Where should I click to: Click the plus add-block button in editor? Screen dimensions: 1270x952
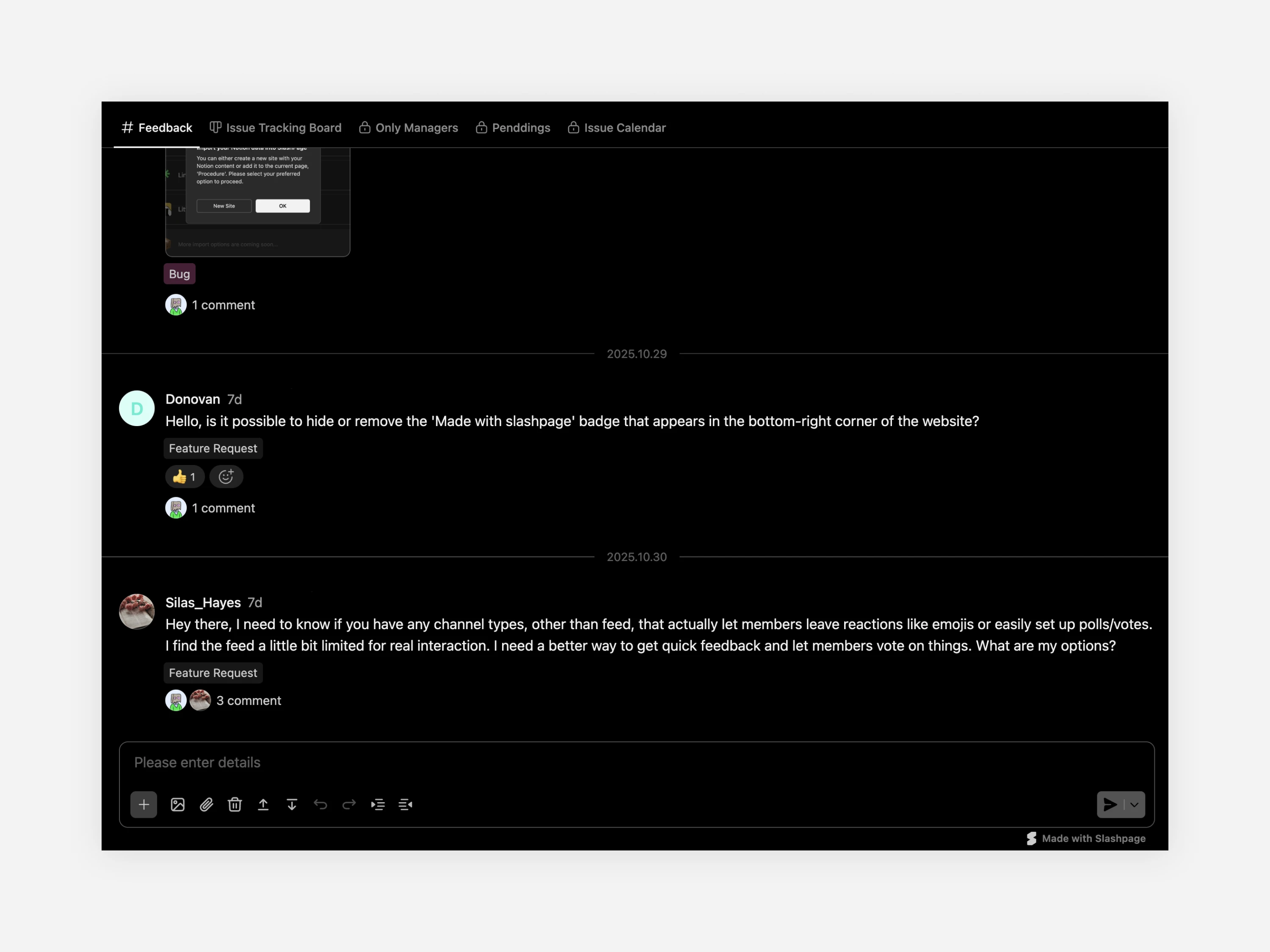(x=144, y=804)
